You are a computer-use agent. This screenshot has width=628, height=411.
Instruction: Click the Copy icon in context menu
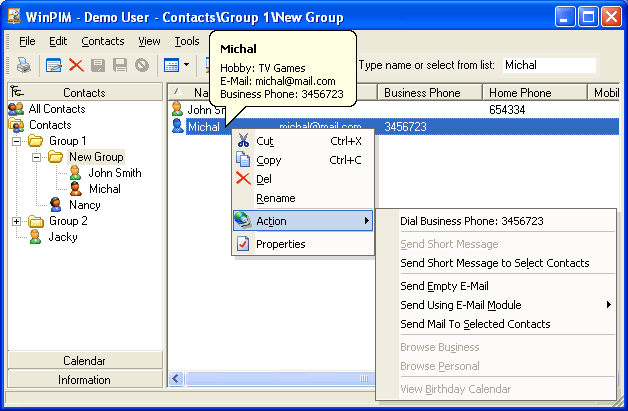pos(243,159)
